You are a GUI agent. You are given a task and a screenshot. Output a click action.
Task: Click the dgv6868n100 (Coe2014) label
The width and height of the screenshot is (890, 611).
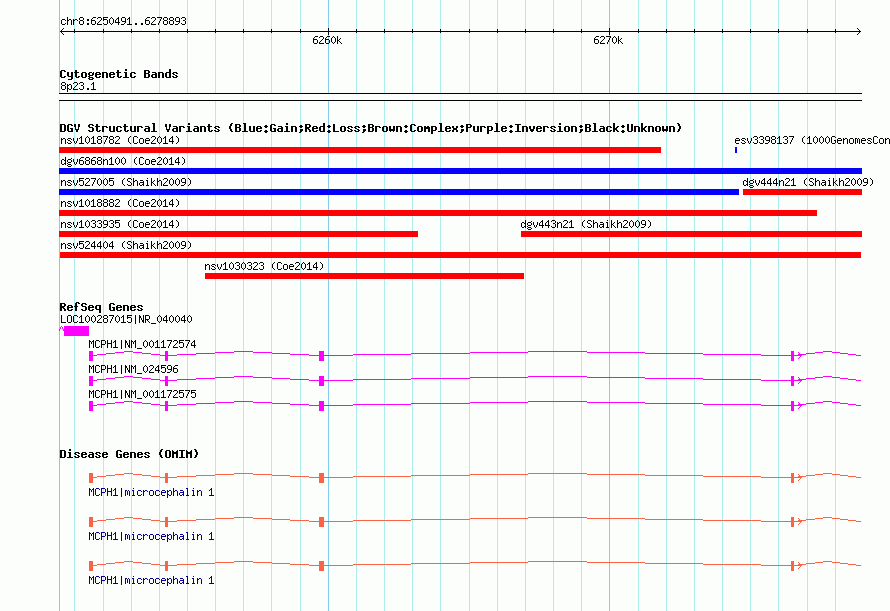(123, 161)
